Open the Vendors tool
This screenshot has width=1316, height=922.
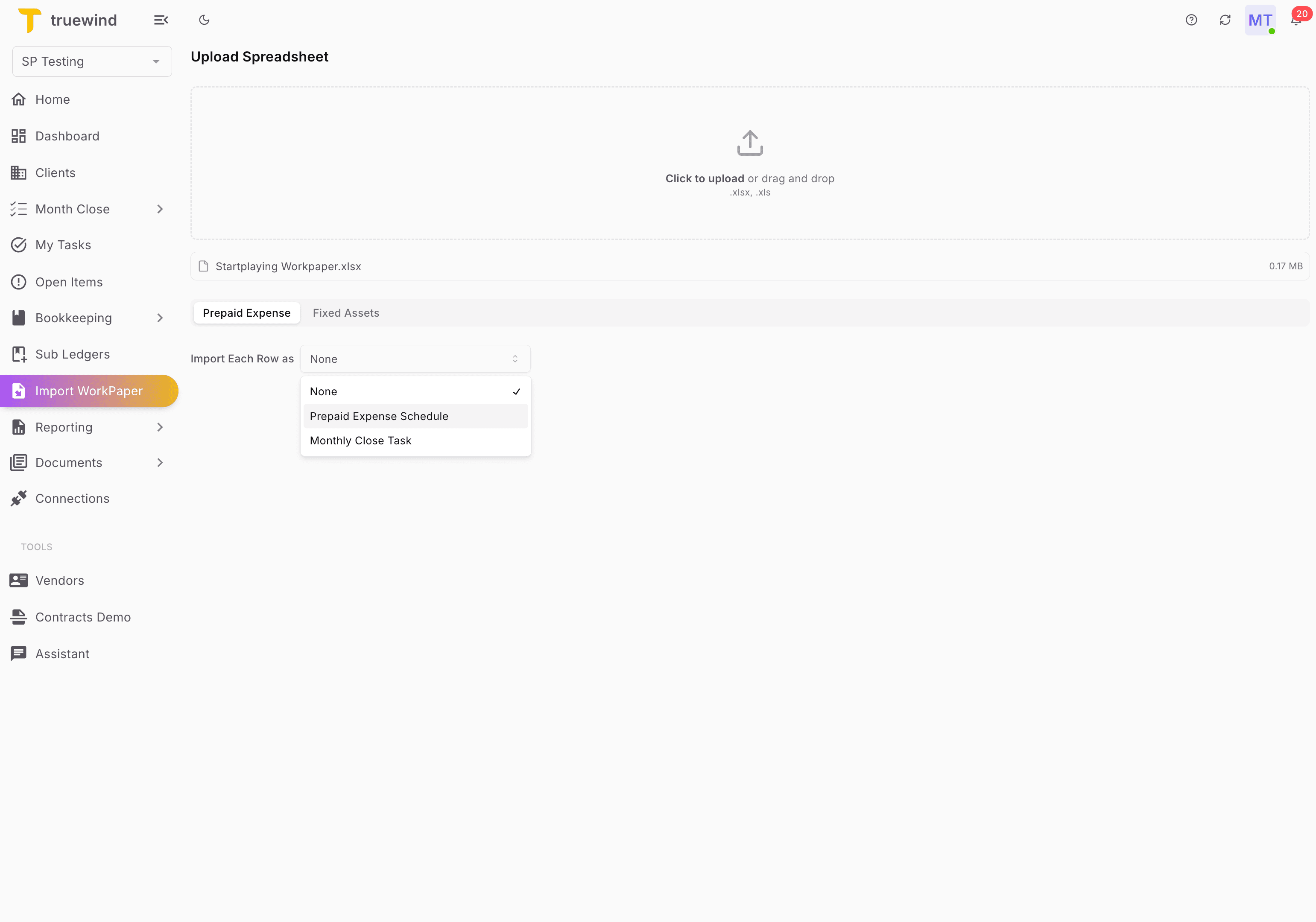point(59,580)
